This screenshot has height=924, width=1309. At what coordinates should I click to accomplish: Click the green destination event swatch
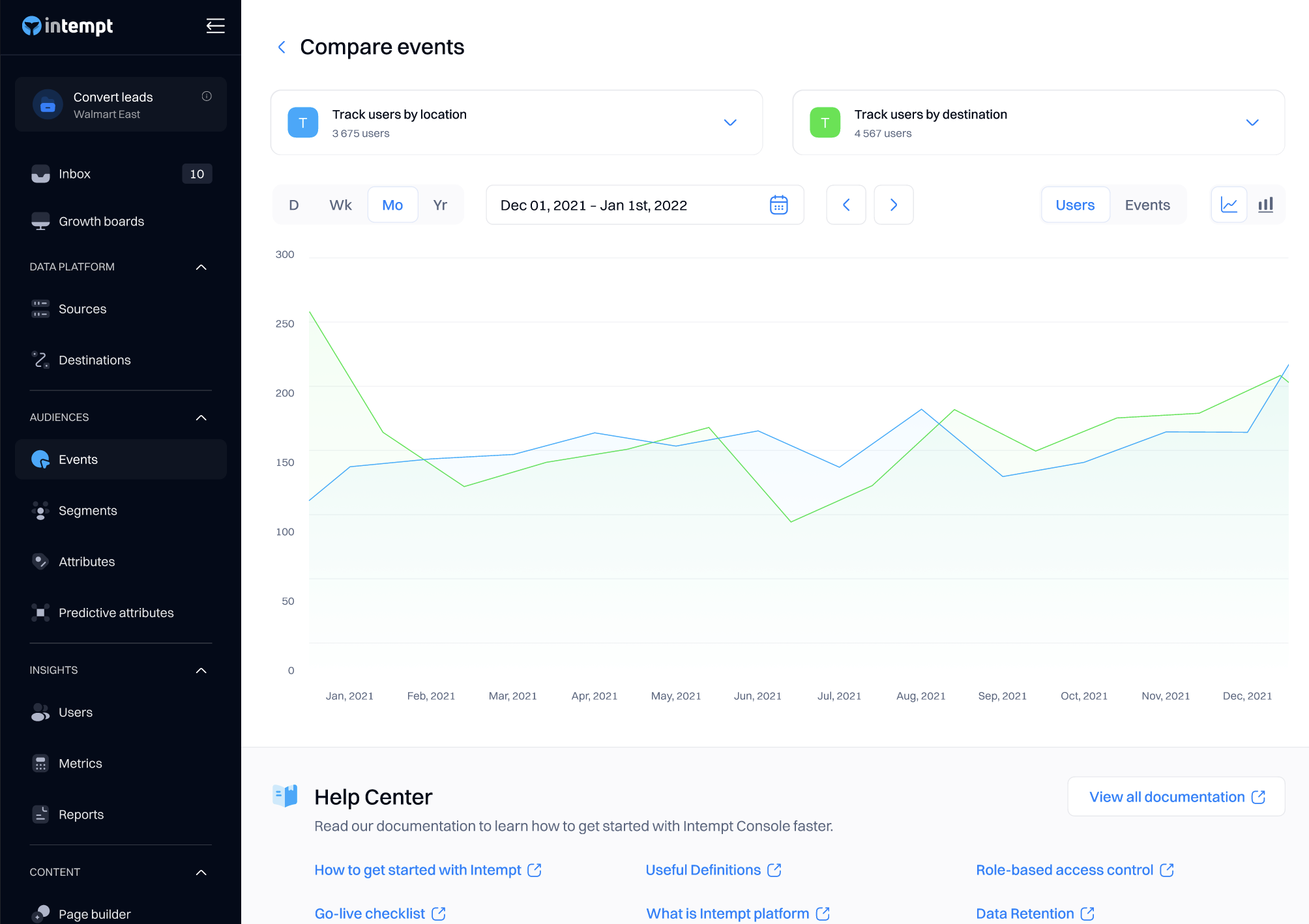(825, 123)
